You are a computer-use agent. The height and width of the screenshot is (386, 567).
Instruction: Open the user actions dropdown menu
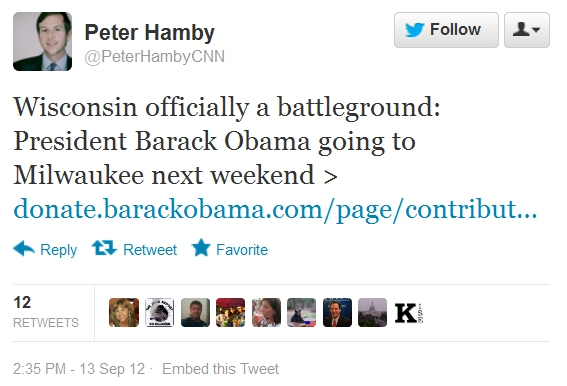click(527, 30)
